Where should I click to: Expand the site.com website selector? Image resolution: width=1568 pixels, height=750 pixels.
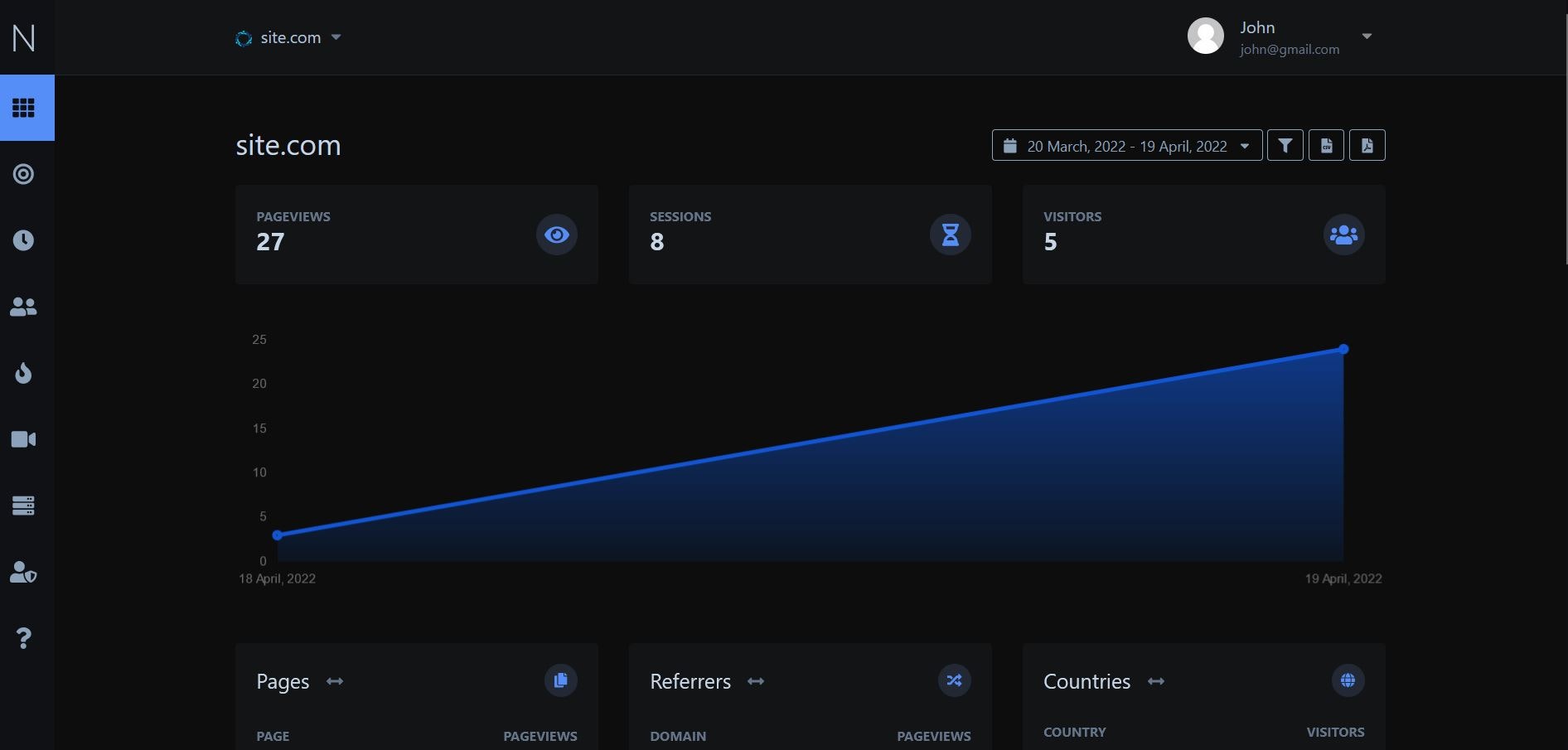(336, 37)
